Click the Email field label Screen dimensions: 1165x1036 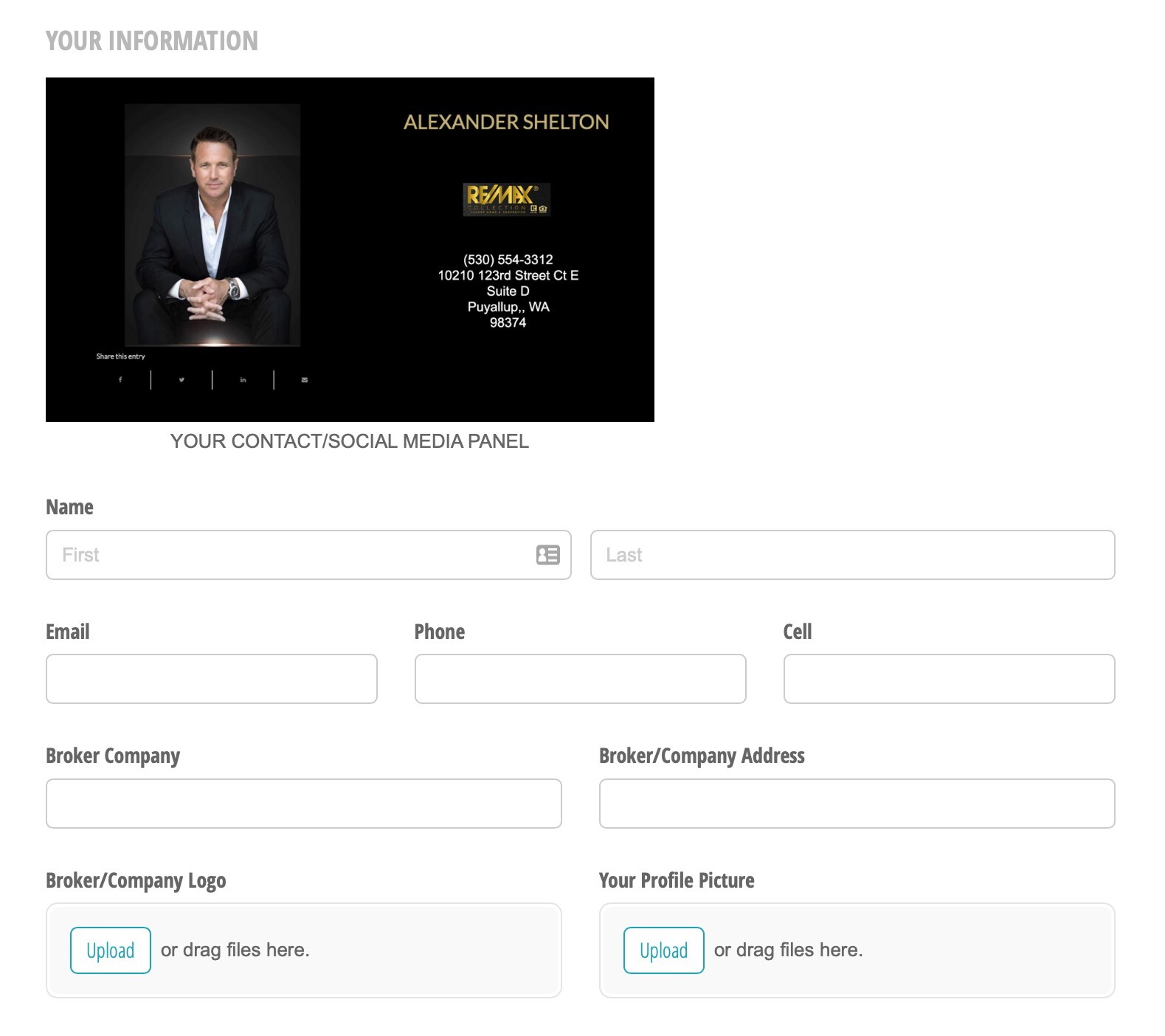click(x=68, y=632)
